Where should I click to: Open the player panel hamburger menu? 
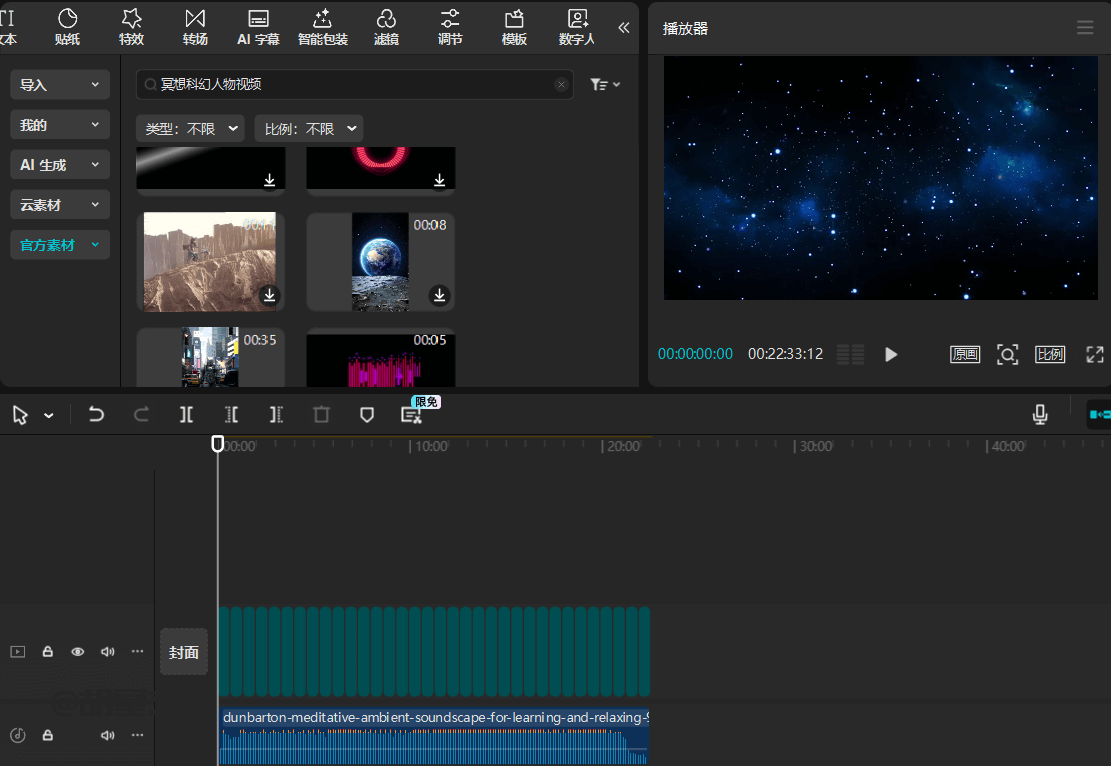[x=1085, y=28]
